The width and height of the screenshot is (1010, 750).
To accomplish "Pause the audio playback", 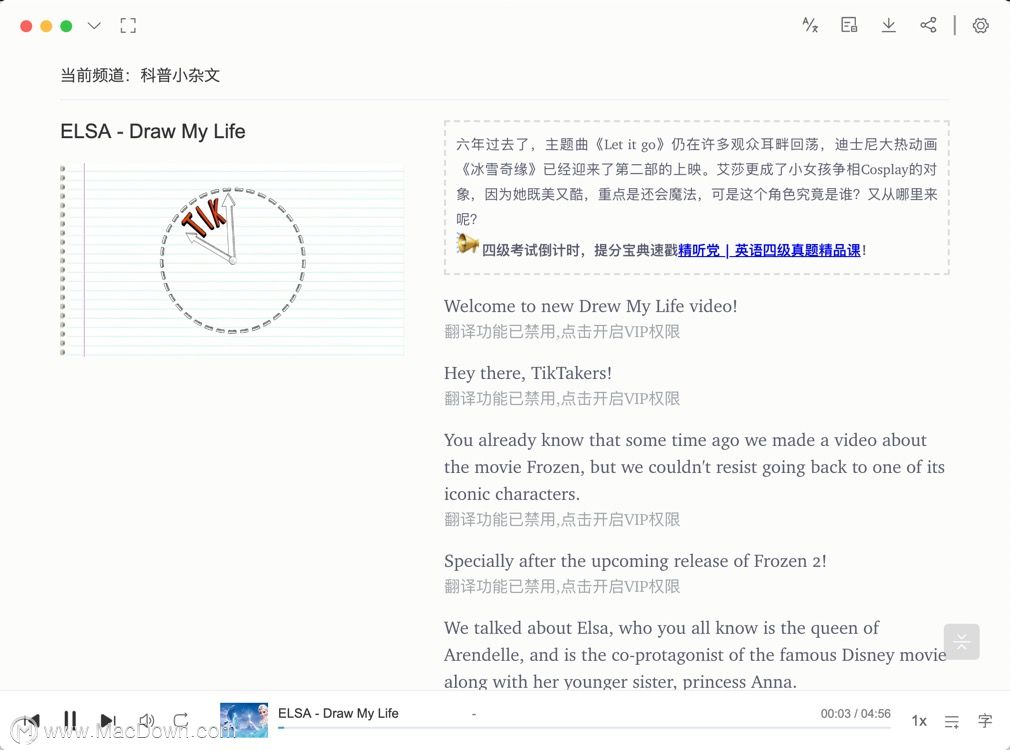I will [x=70, y=720].
